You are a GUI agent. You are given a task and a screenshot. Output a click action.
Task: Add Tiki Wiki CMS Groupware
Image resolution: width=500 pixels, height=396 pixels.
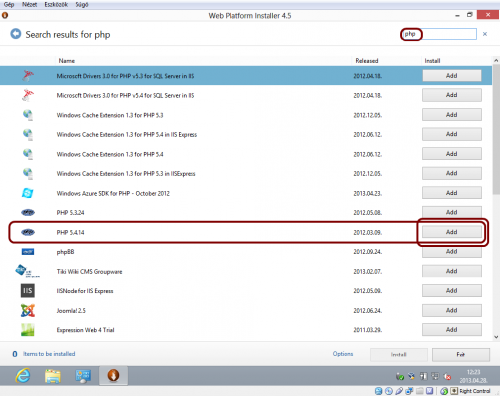point(452,271)
